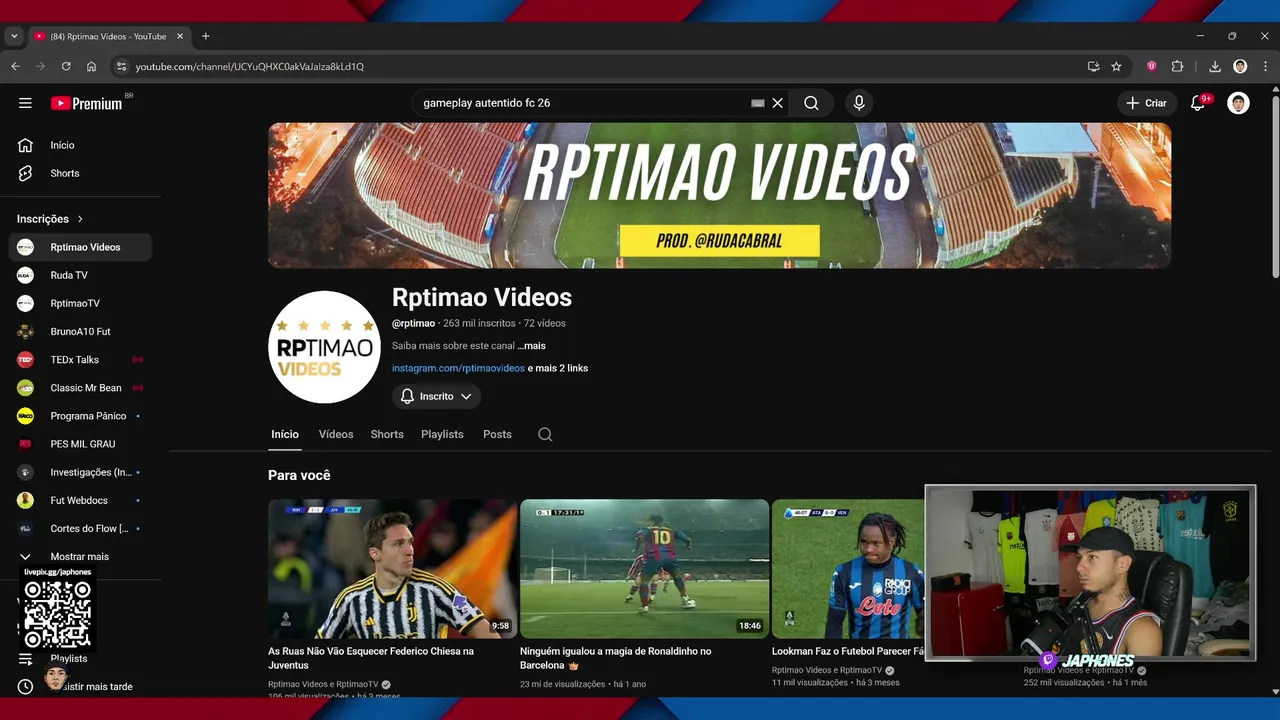
Task: Switch to the Início channel tab
Action: (285, 434)
